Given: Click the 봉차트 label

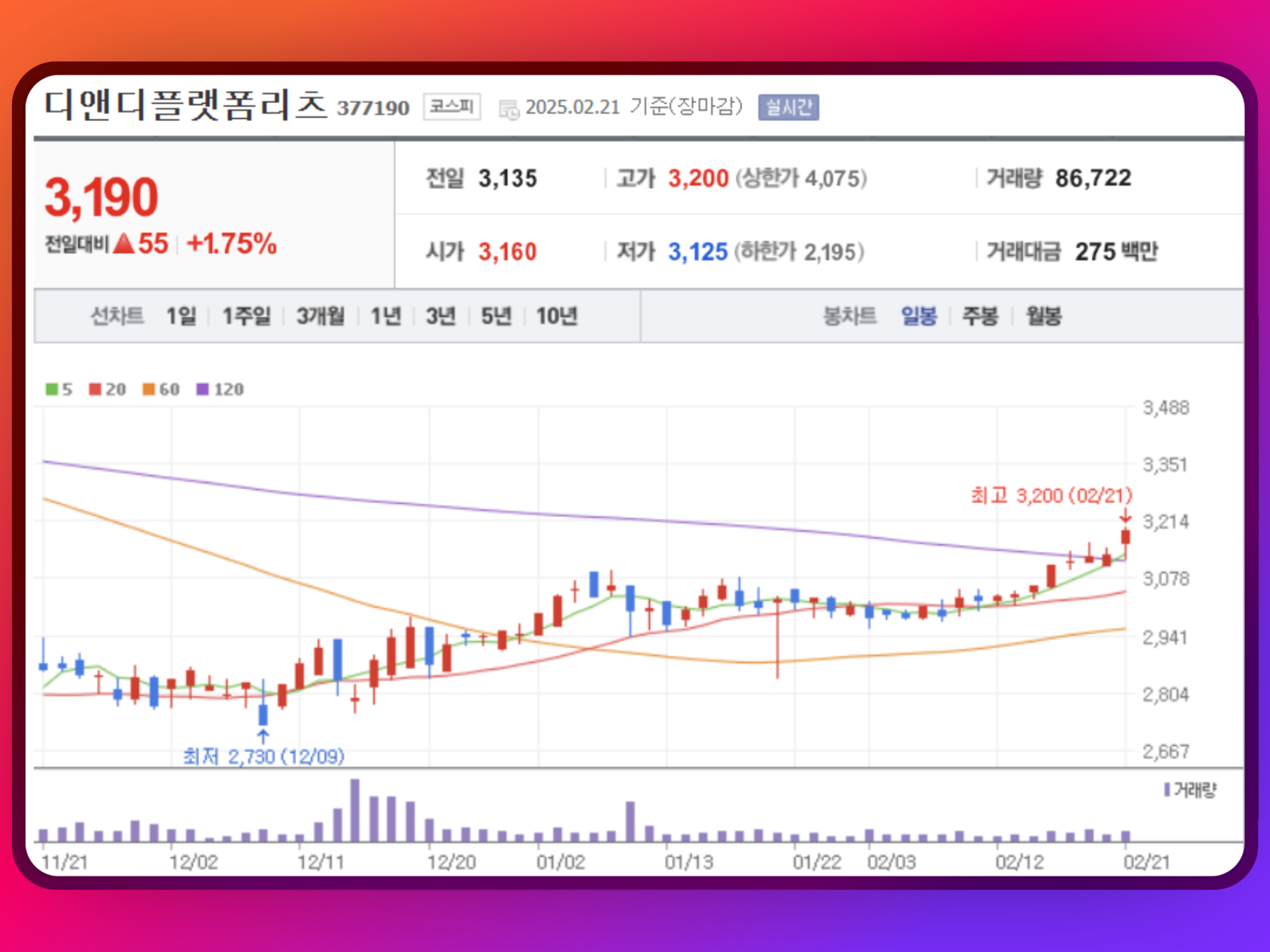Looking at the screenshot, I should click(x=849, y=316).
